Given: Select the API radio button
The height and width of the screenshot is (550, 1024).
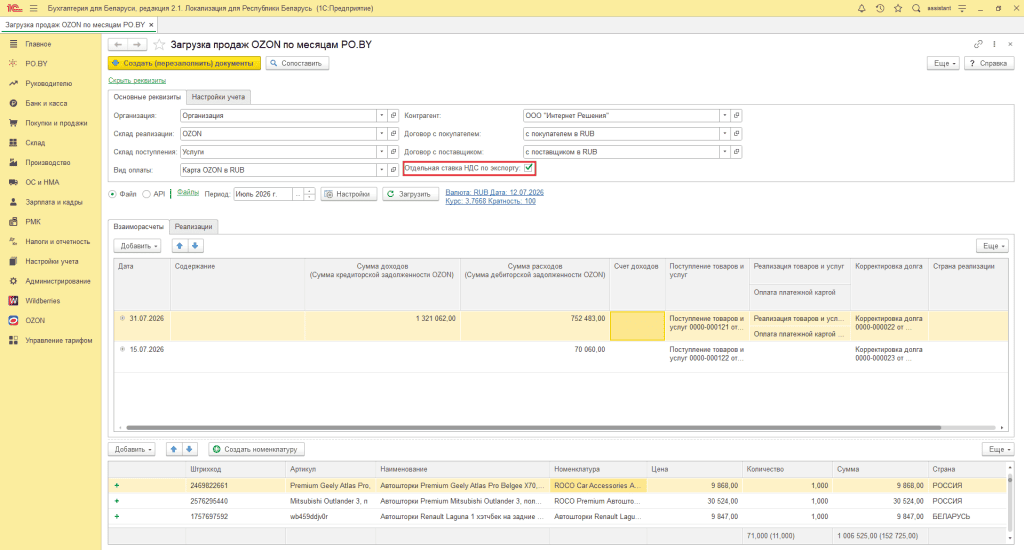Looking at the screenshot, I should [146, 194].
